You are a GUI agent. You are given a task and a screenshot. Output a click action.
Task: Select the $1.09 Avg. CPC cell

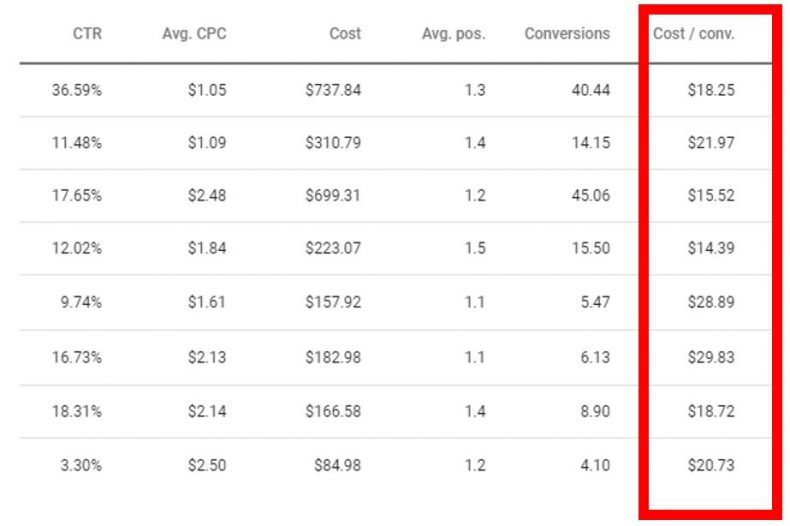(x=207, y=143)
